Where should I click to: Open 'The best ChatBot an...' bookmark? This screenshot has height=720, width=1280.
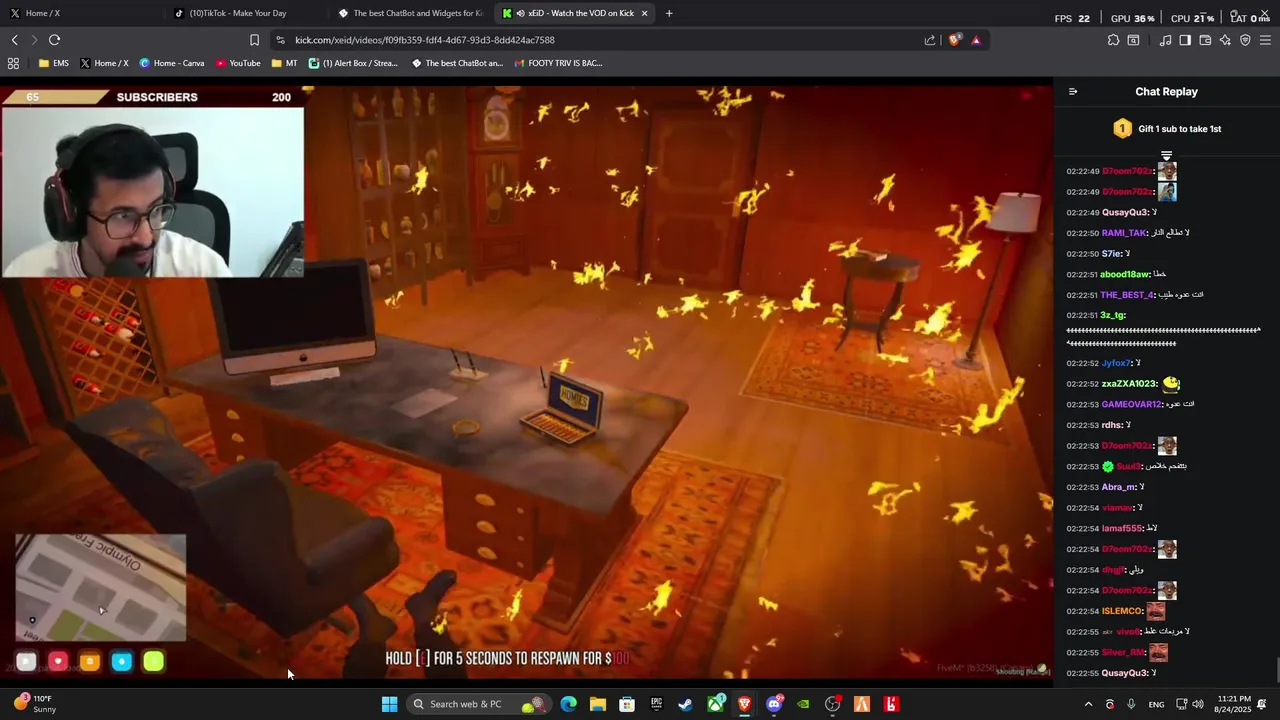(x=457, y=63)
